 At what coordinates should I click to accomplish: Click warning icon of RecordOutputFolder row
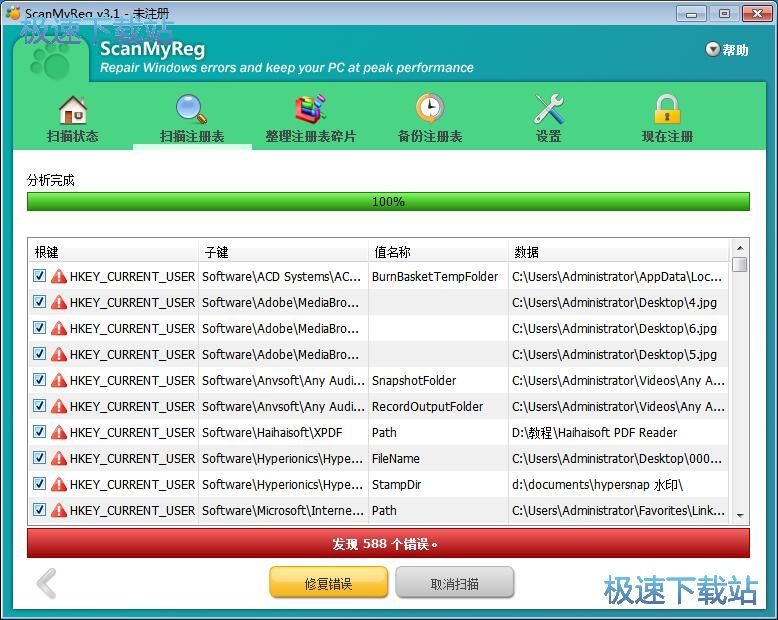59,406
